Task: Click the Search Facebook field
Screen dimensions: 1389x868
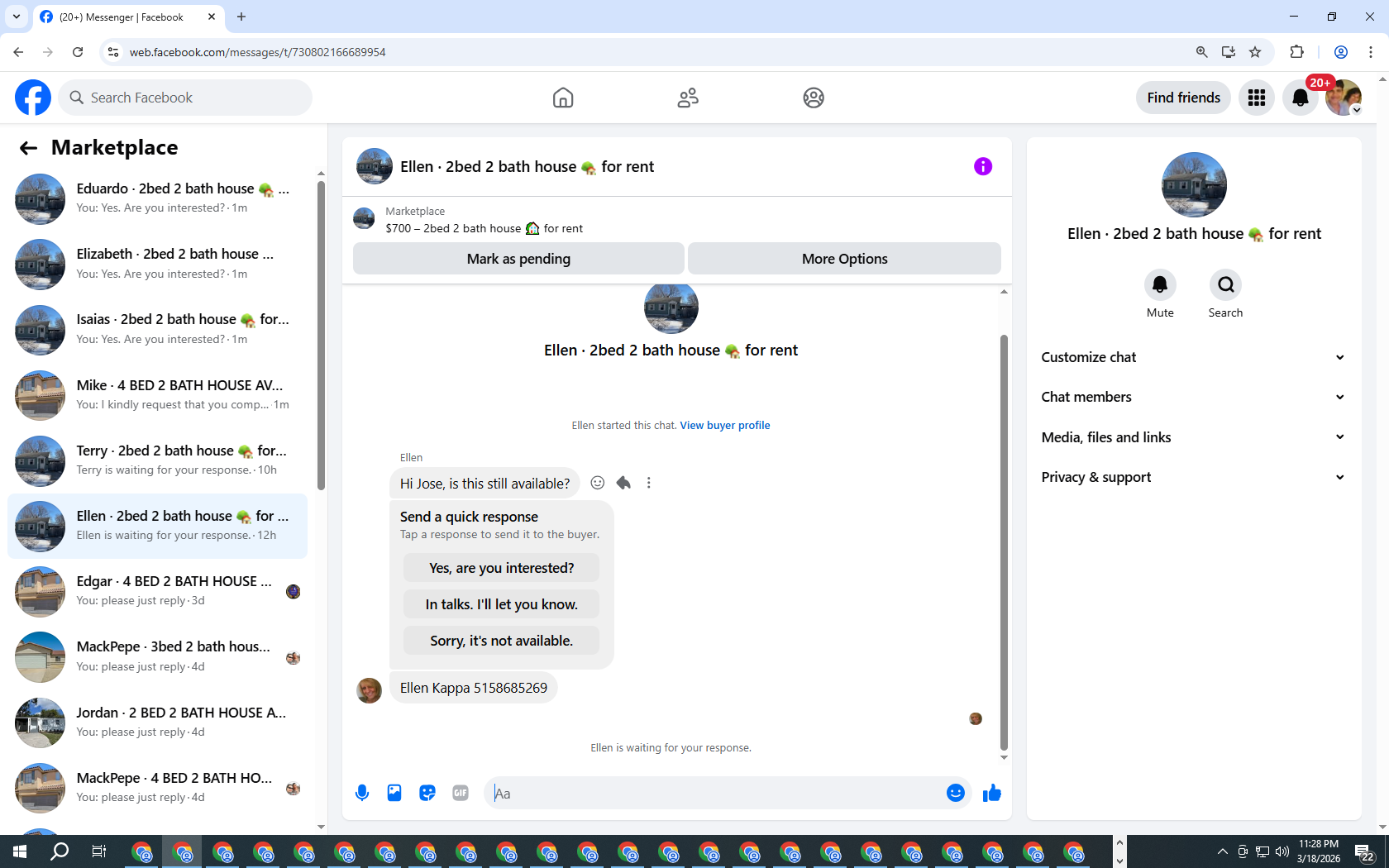Action: coord(186,98)
